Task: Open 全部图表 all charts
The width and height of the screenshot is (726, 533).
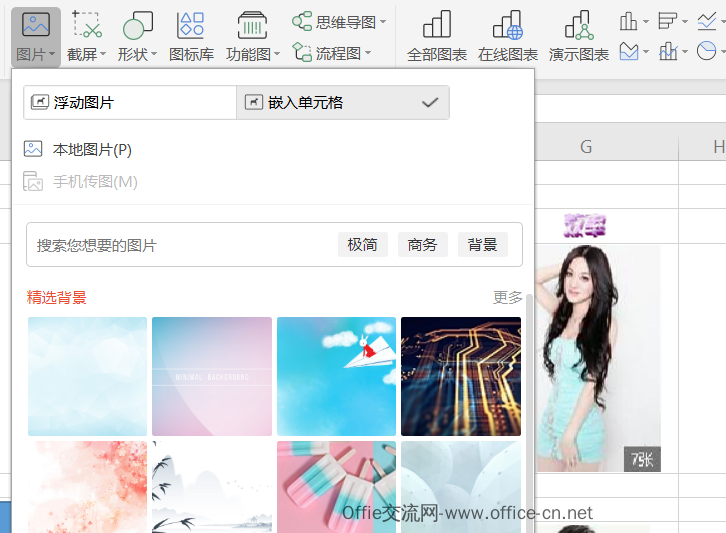Action: pyautogui.click(x=437, y=36)
